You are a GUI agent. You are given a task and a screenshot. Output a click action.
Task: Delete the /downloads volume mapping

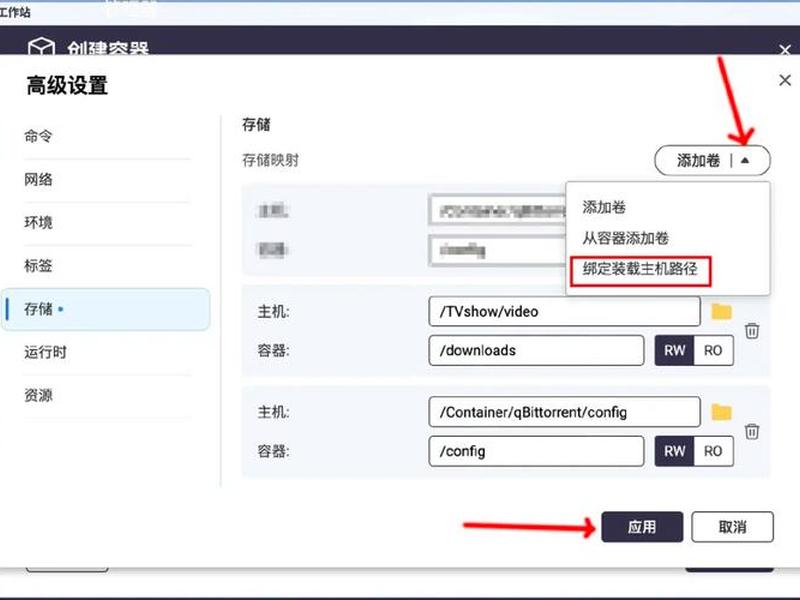click(752, 331)
